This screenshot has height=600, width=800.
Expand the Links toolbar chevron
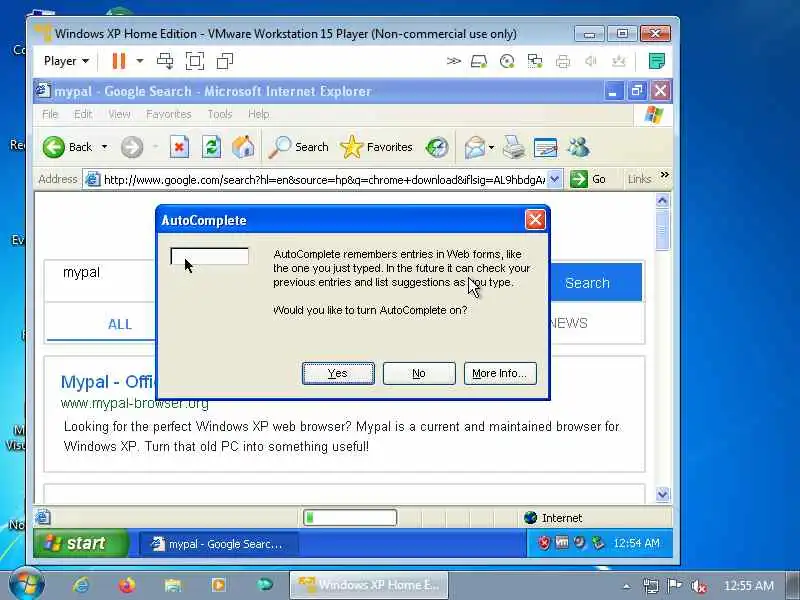click(x=664, y=175)
